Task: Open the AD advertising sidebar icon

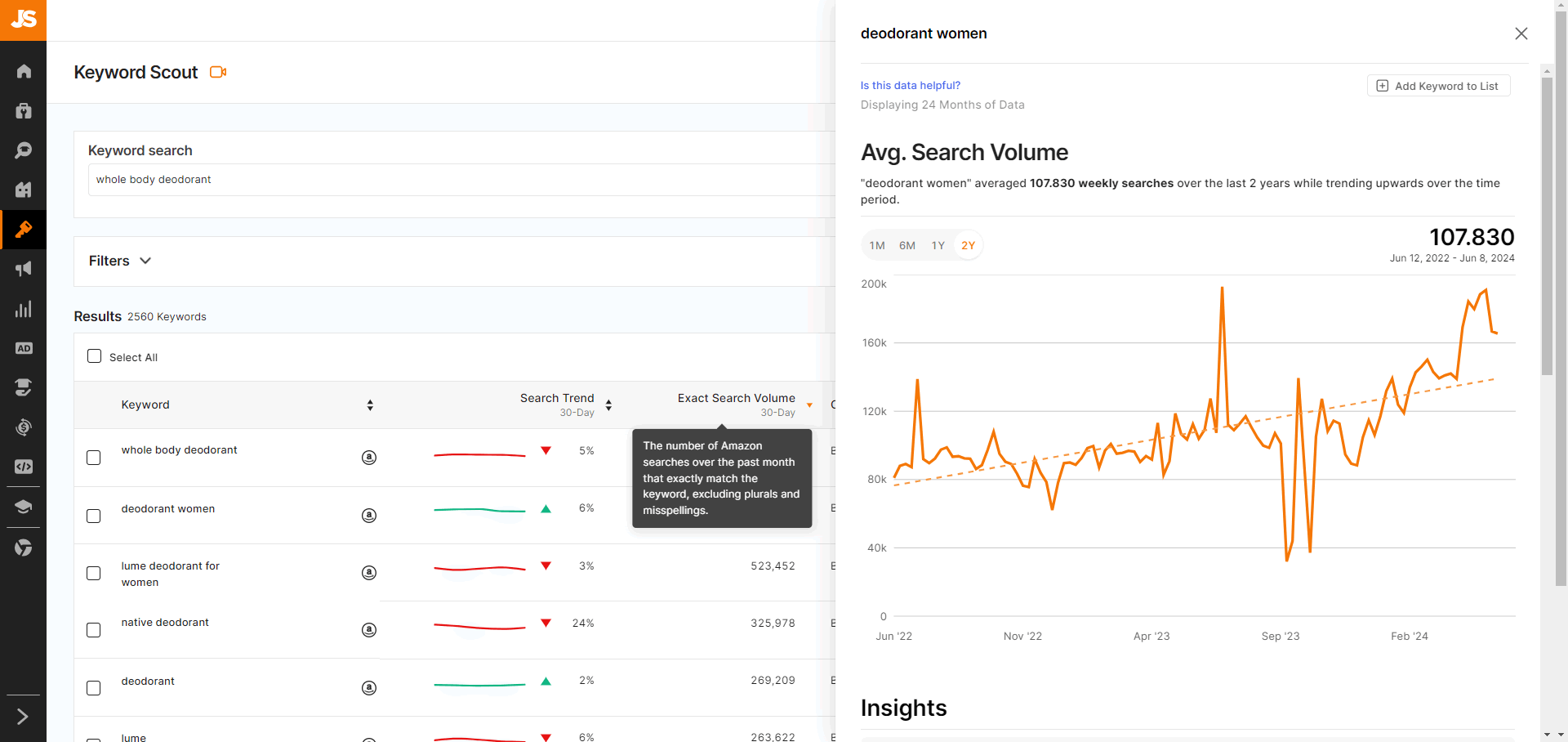Action: point(23,348)
